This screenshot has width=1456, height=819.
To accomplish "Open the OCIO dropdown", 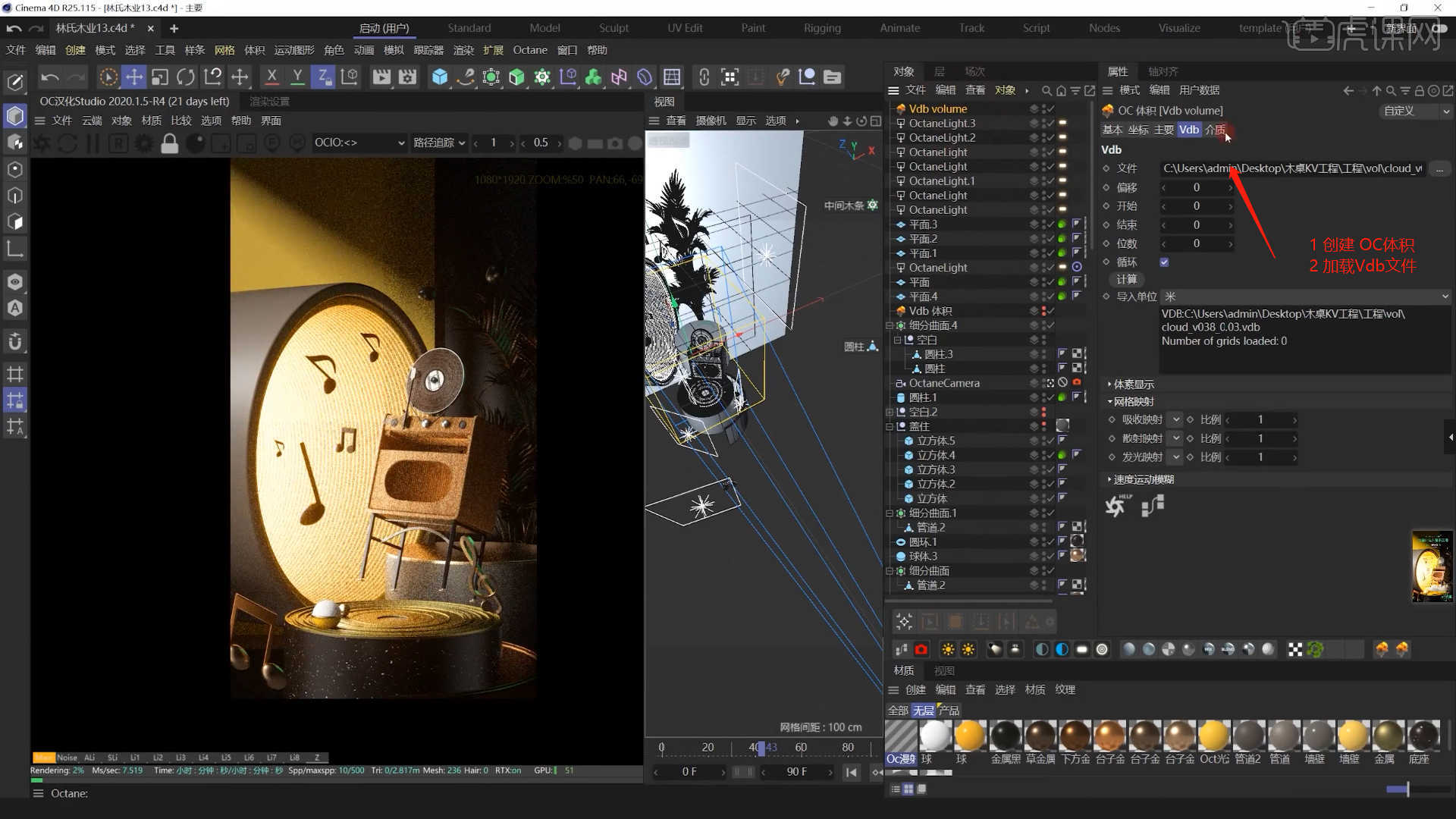I will click(x=359, y=143).
